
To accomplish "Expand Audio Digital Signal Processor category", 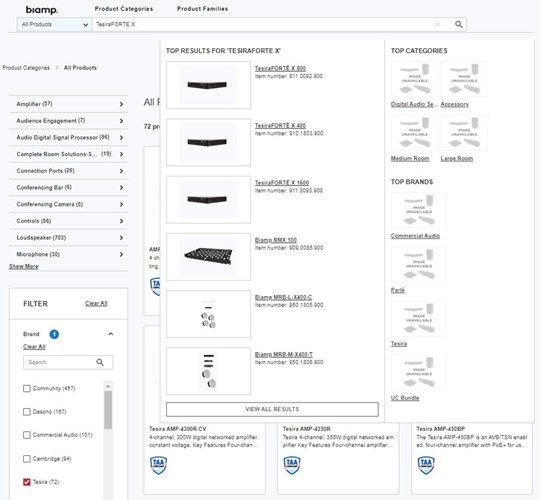I will coord(68,137).
